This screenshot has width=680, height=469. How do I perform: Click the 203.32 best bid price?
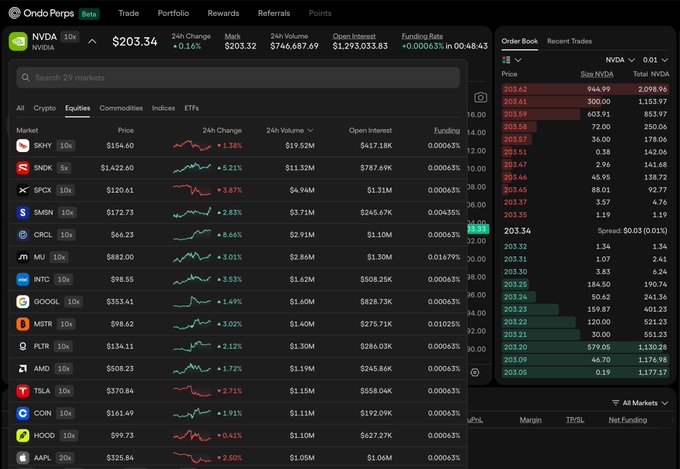[515, 247]
